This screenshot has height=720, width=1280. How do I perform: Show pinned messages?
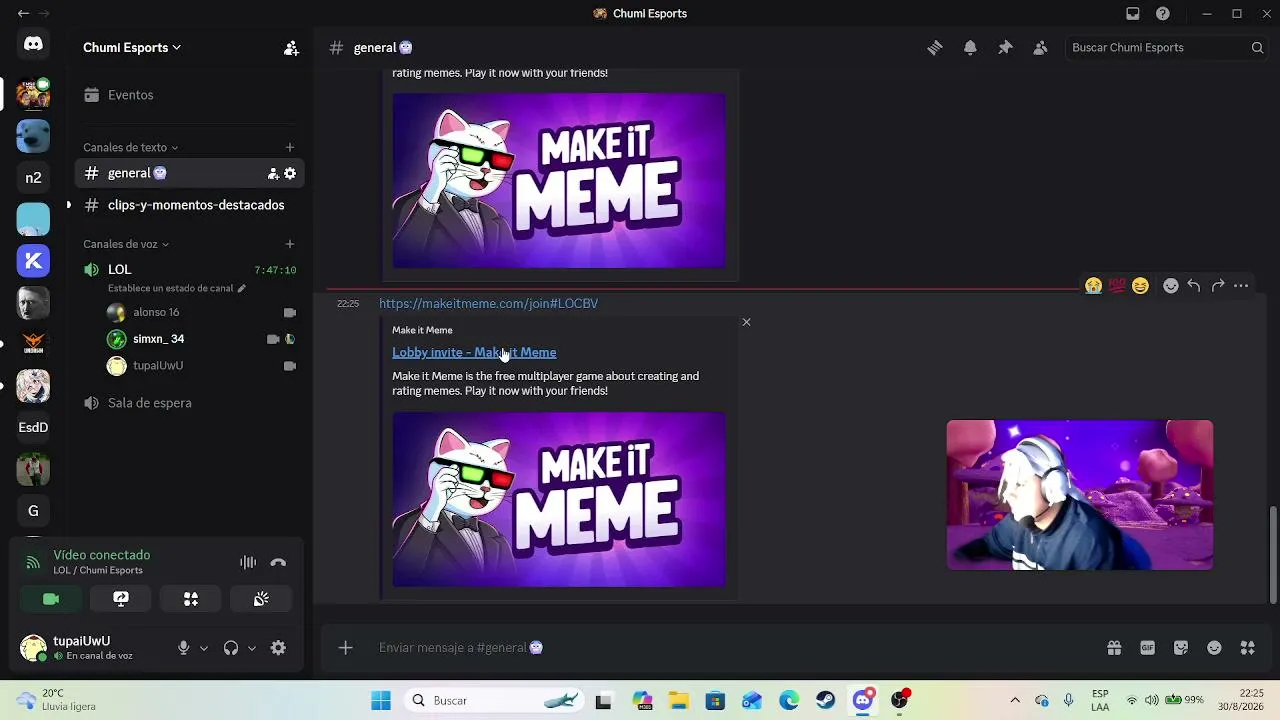point(1005,48)
